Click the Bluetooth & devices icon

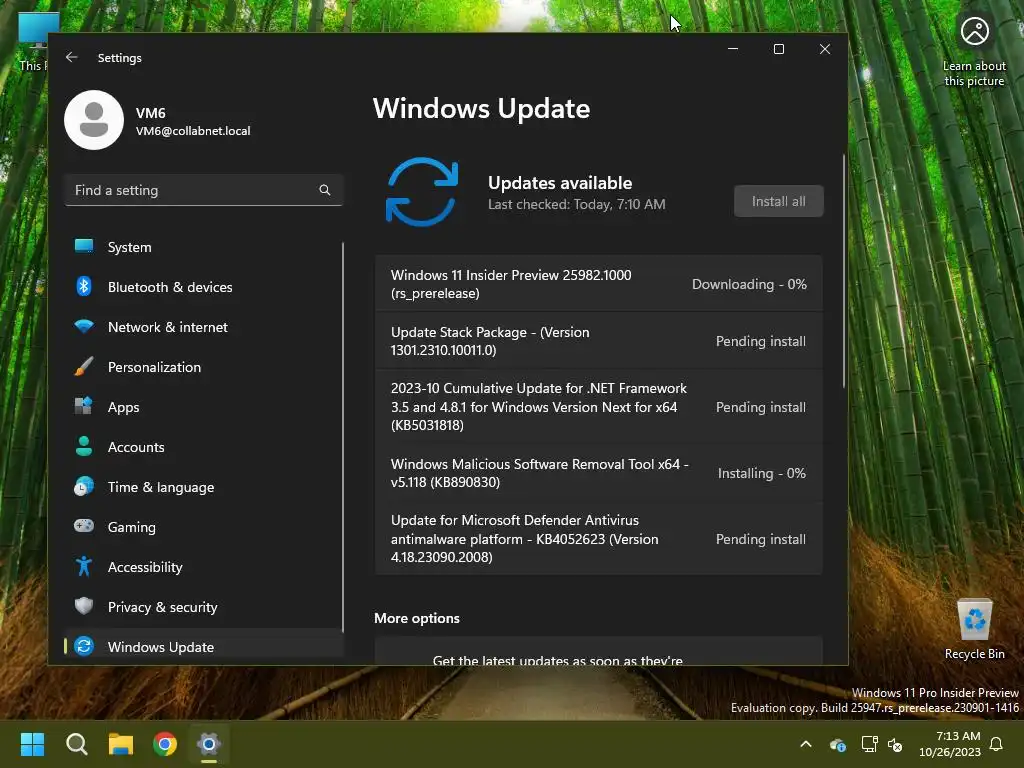tap(84, 286)
